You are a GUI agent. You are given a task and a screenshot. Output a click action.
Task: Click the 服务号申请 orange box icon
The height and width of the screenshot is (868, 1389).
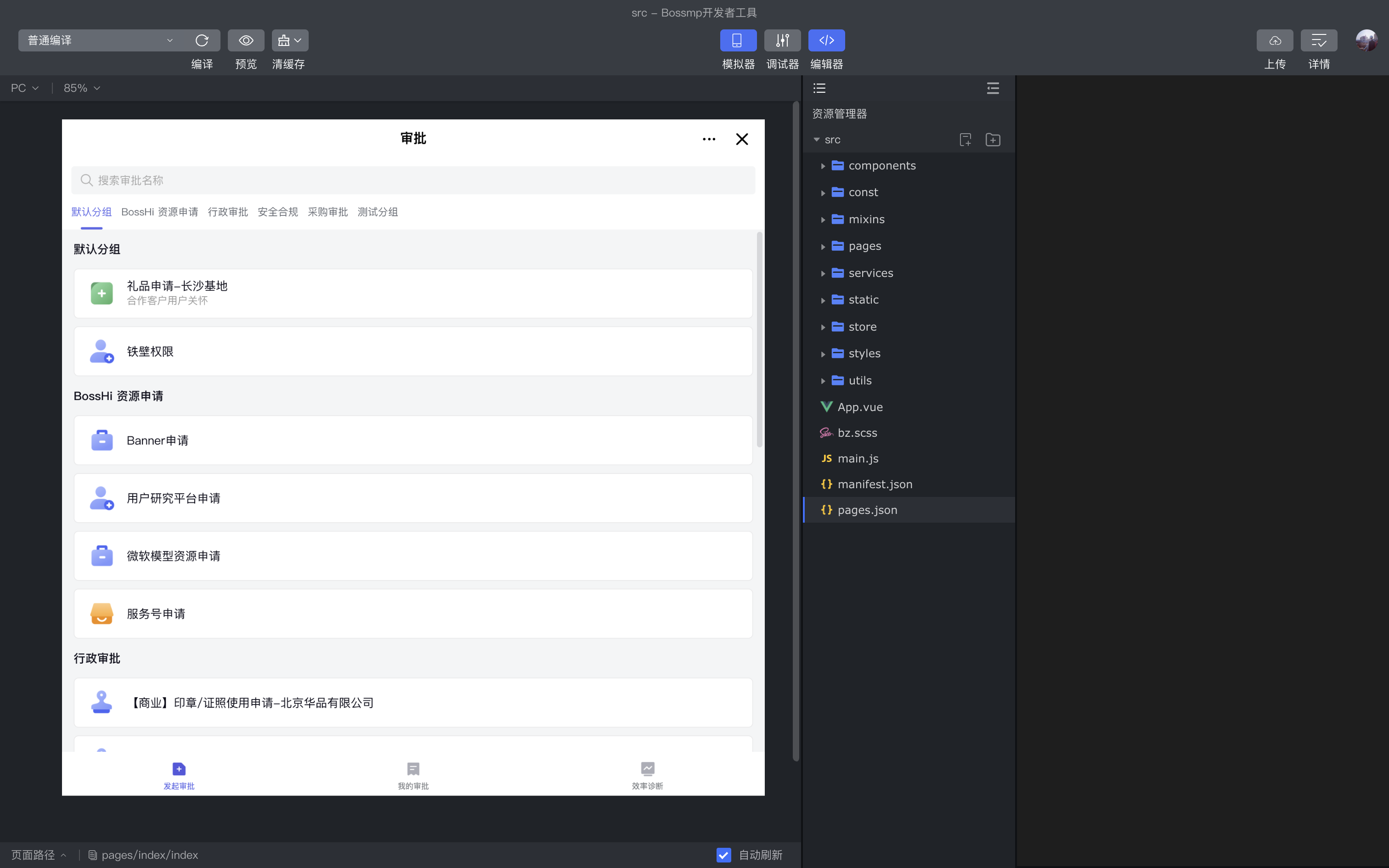click(102, 614)
